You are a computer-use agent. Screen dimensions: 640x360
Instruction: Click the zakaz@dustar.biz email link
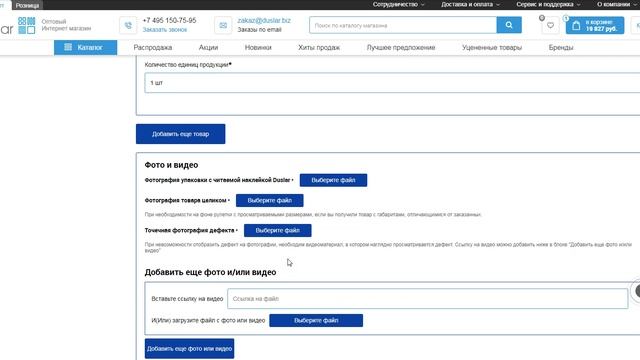264,20
